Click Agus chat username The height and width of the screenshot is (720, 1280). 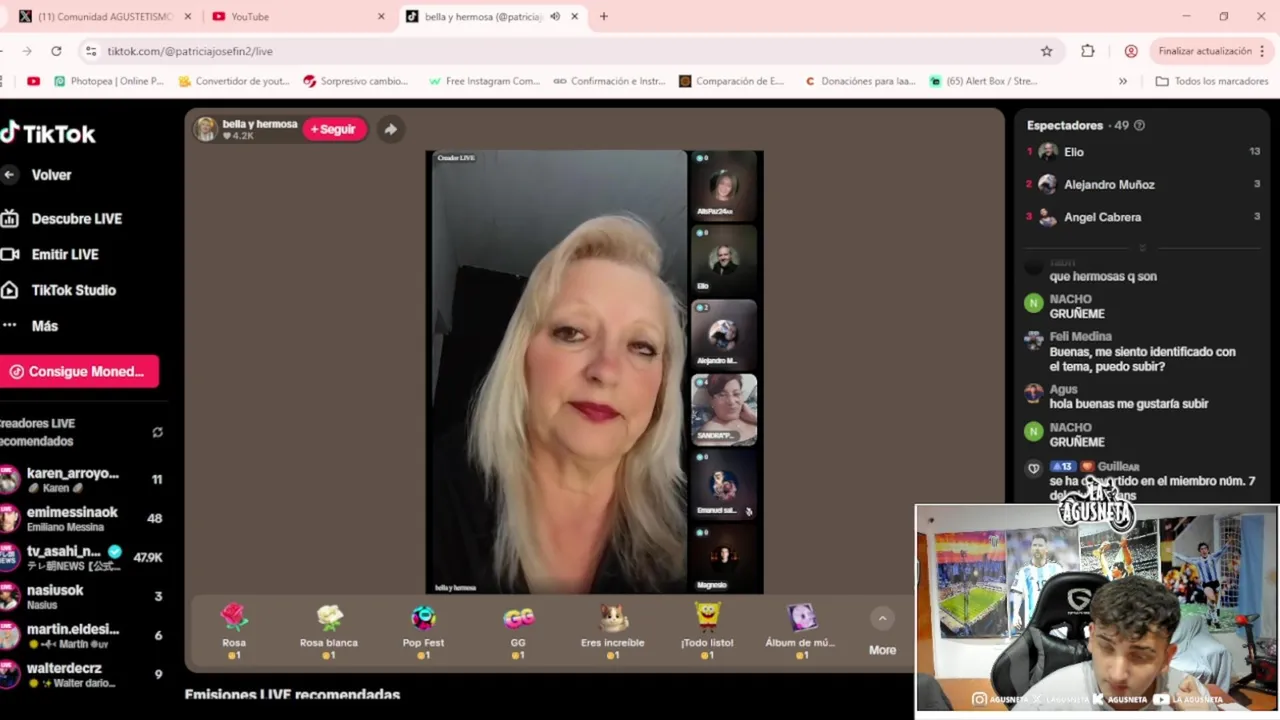[x=1063, y=389]
